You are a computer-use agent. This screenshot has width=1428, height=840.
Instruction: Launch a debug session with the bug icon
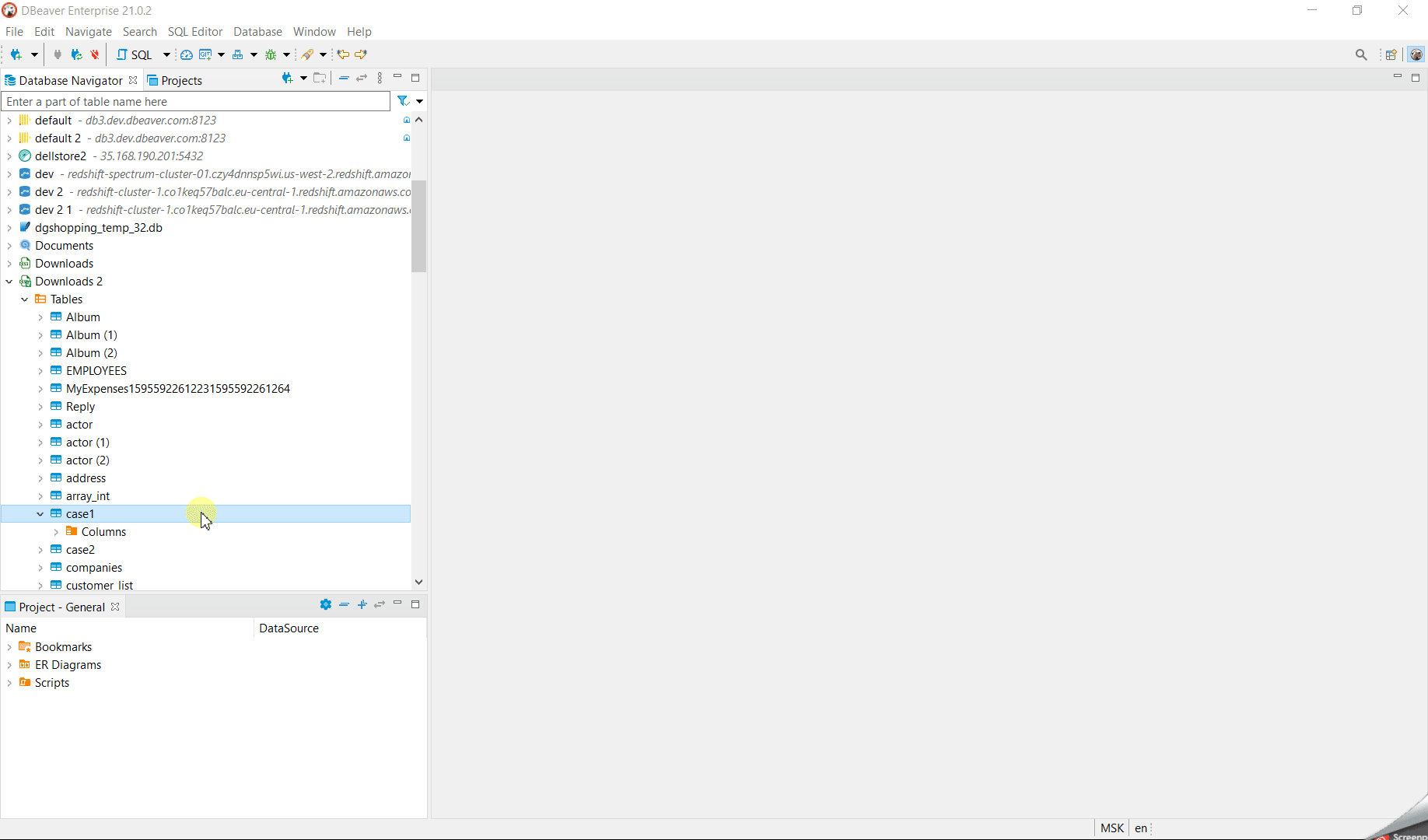pyautogui.click(x=271, y=54)
